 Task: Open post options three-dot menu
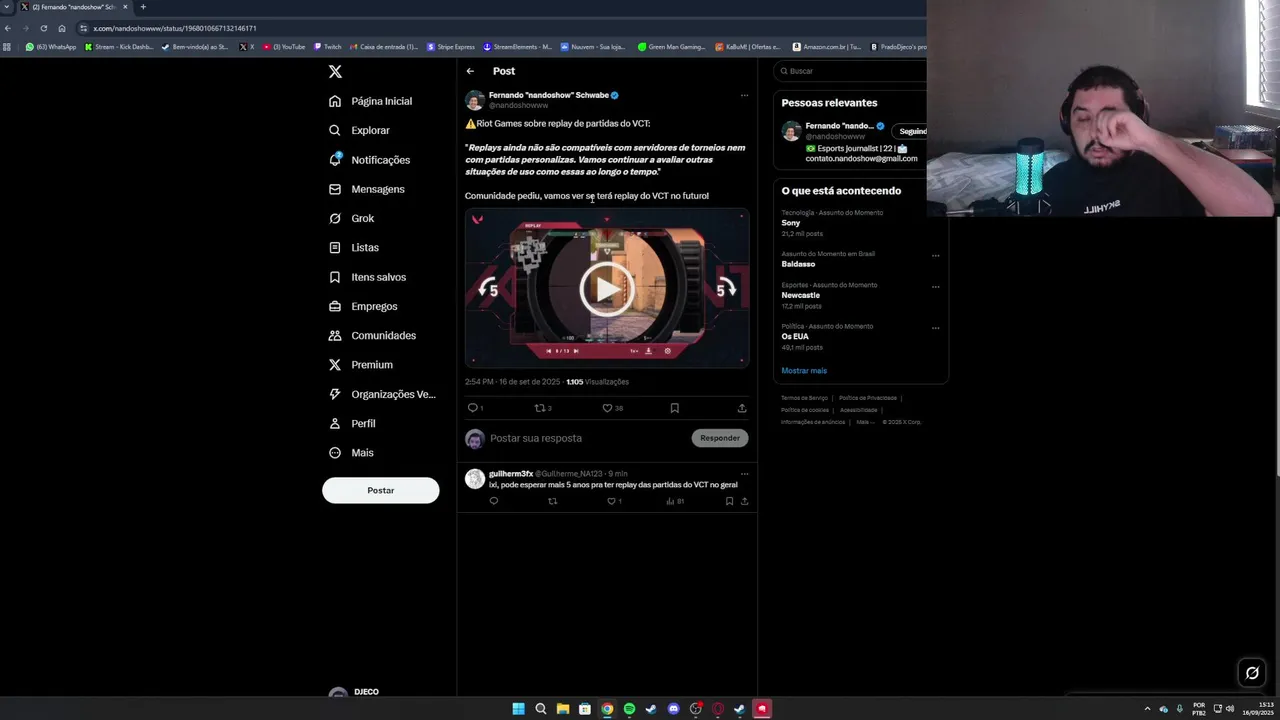coord(744,96)
